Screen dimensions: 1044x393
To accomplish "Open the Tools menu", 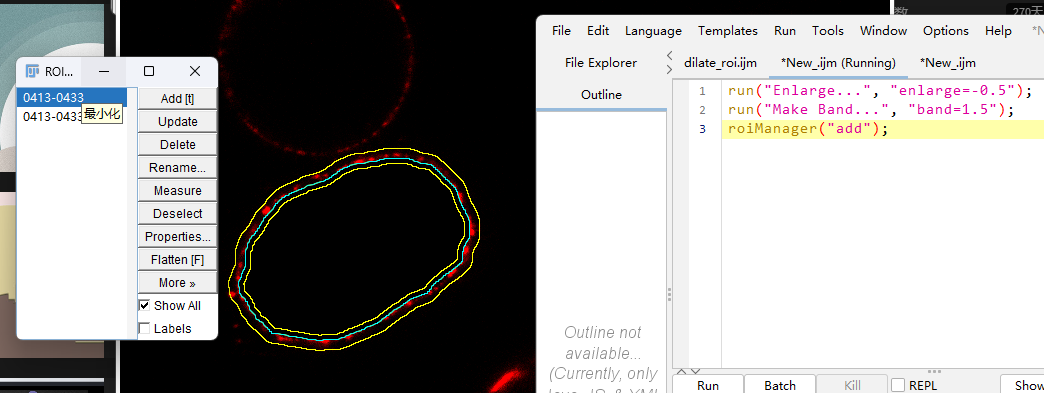I will (x=828, y=31).
